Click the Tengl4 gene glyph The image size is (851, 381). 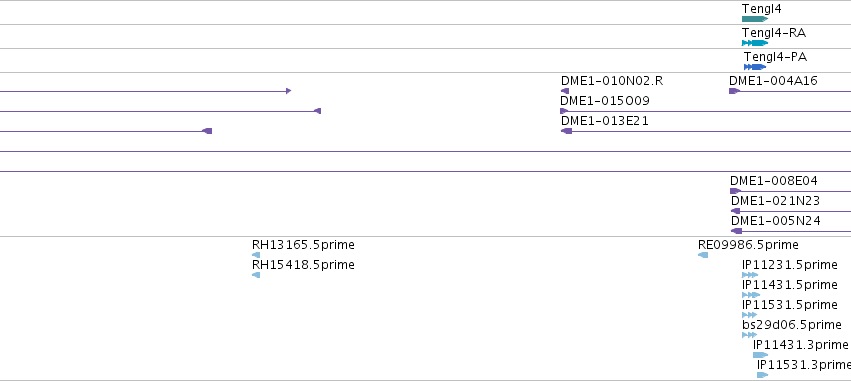(755, 19)
